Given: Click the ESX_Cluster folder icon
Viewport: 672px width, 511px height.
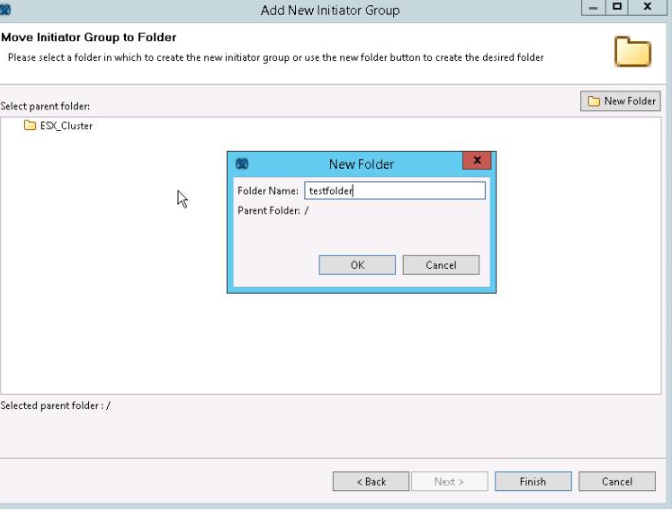Looking at the screenshot, I should click(x=30, y=125).
